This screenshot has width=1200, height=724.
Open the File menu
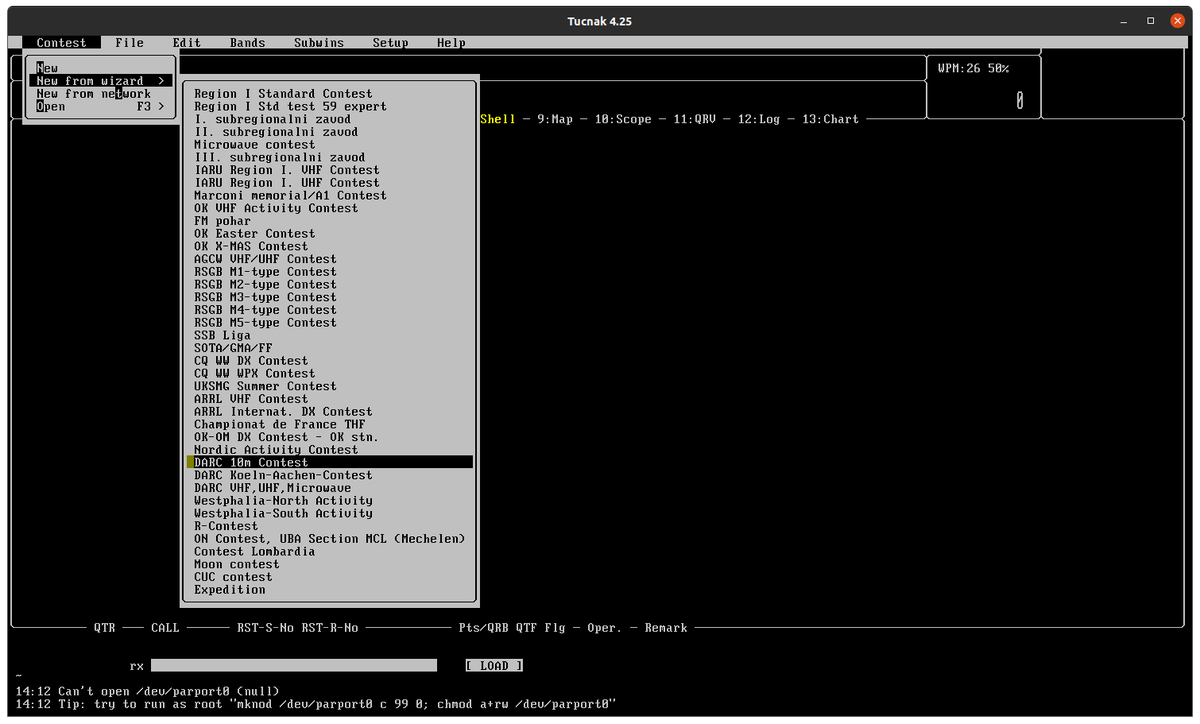[x=129, y=43]
